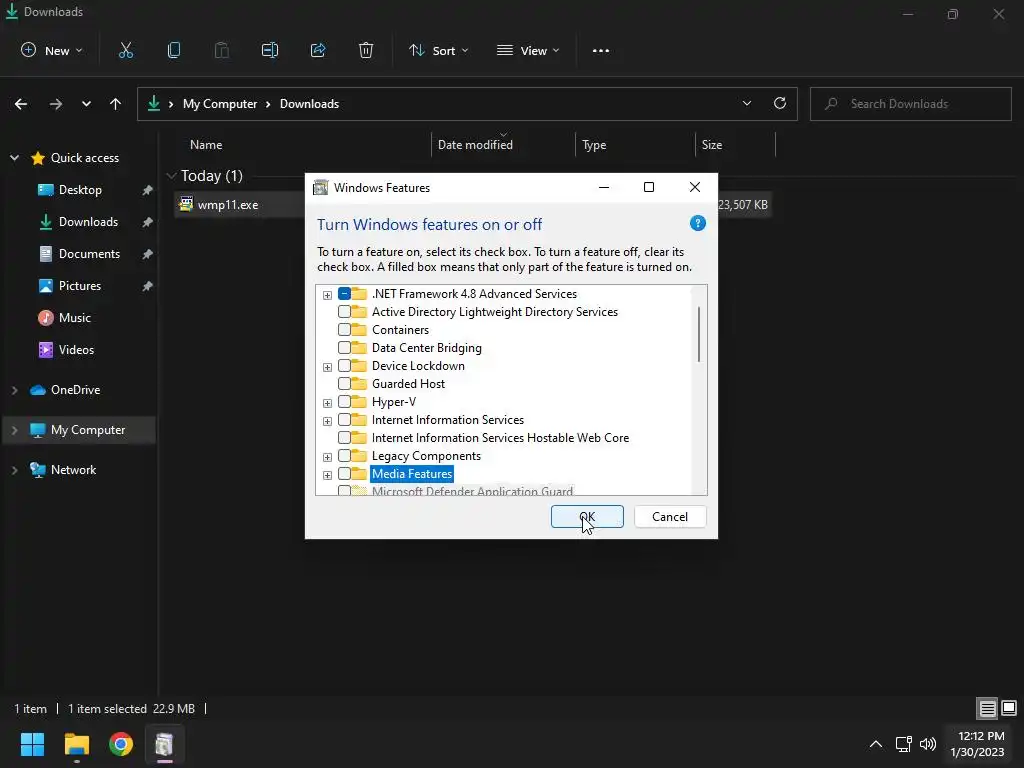Click the Cut scissors icon in toolbar
Viewport: 1024px width, 768px height.
tap(126, 50)
